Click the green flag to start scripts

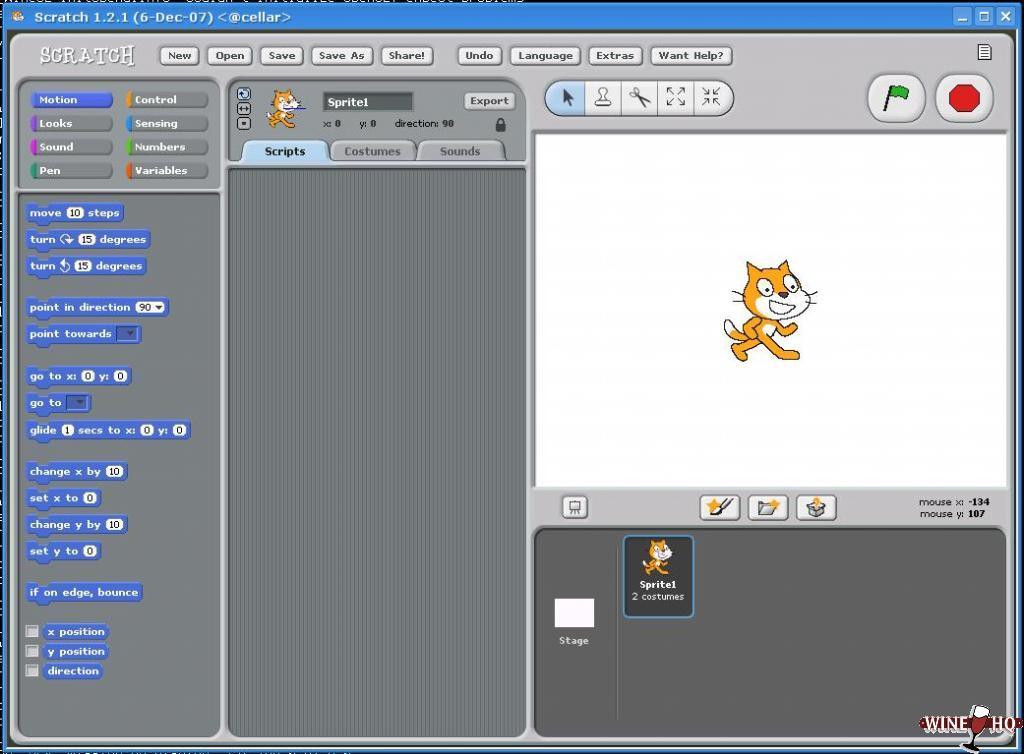click(895, 98)
